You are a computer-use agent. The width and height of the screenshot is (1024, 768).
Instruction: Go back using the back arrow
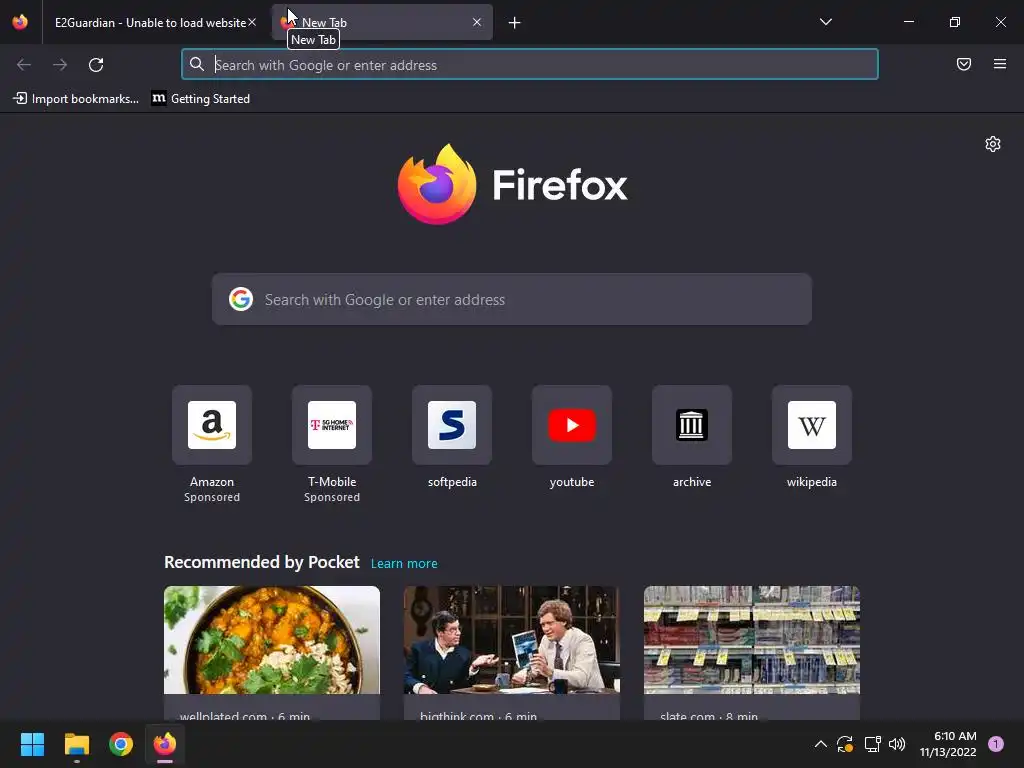tap(24, 65)
